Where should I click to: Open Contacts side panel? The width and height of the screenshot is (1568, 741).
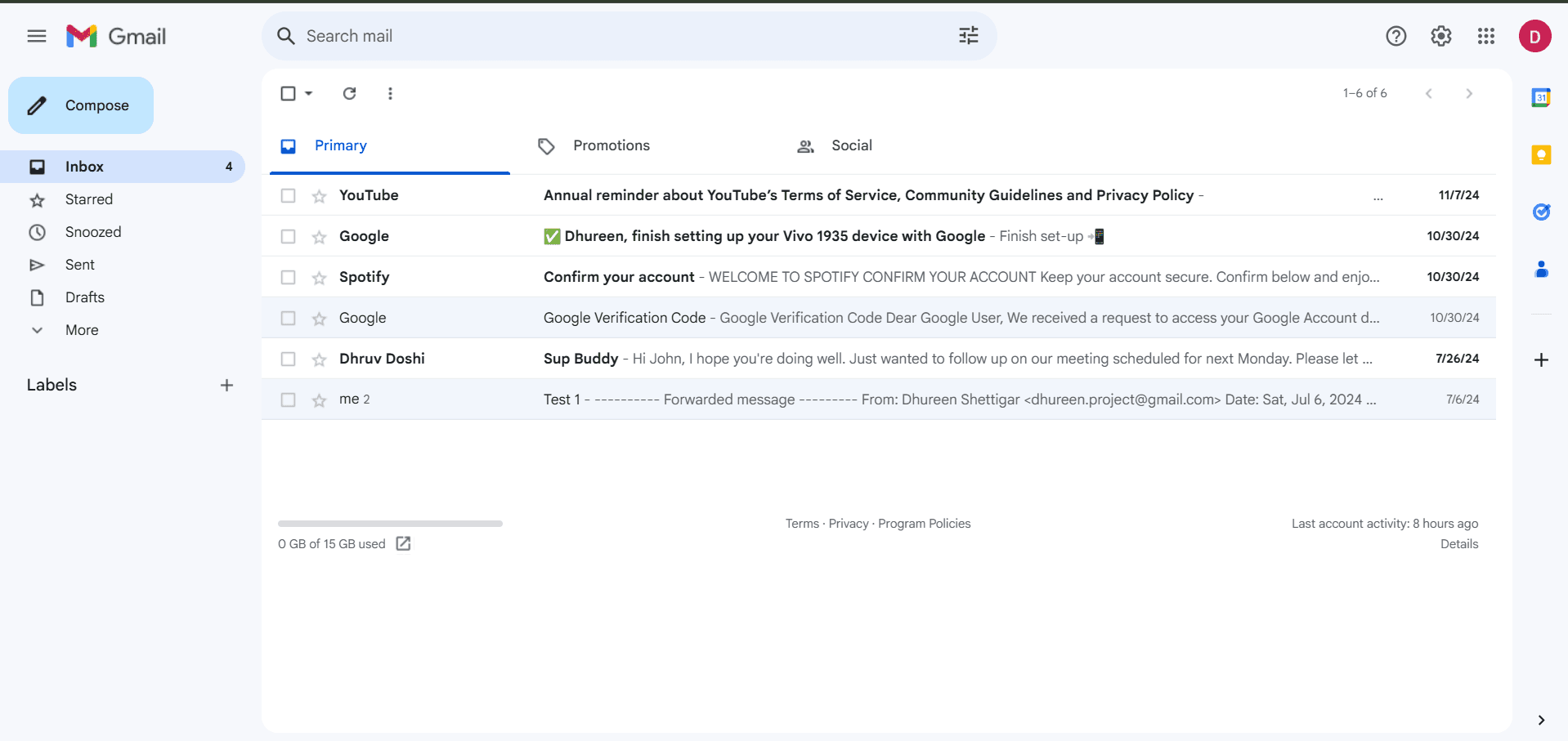1541,270
